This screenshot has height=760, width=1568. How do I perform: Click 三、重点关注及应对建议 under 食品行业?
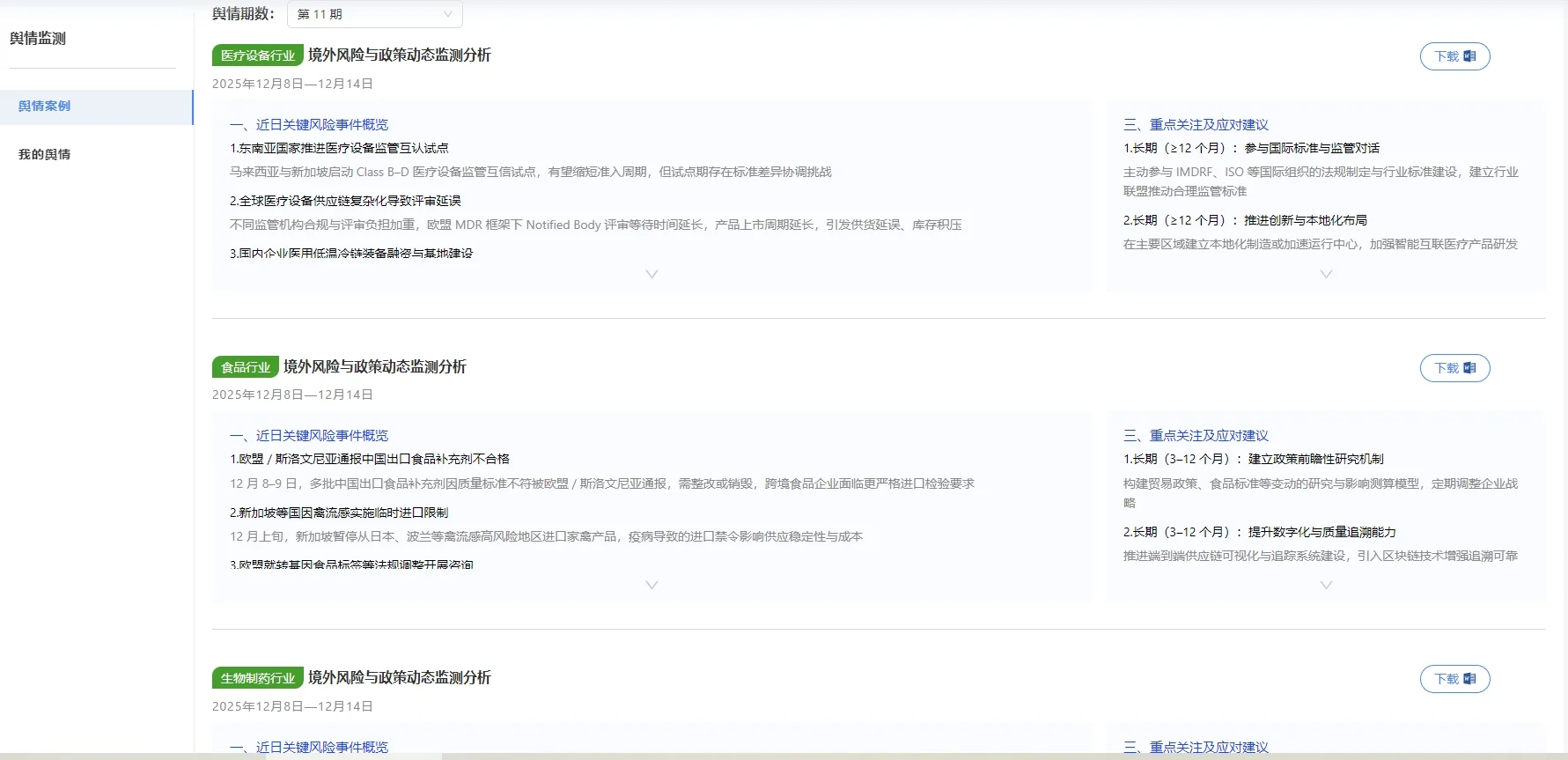pos(1196,436)
